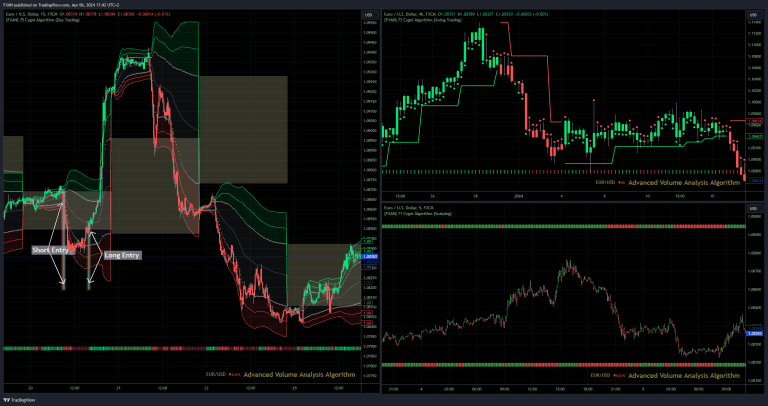The image size is (768, 406).
Task: Open the USD currency selector on the top-right chart
Action: coord(756,16)
